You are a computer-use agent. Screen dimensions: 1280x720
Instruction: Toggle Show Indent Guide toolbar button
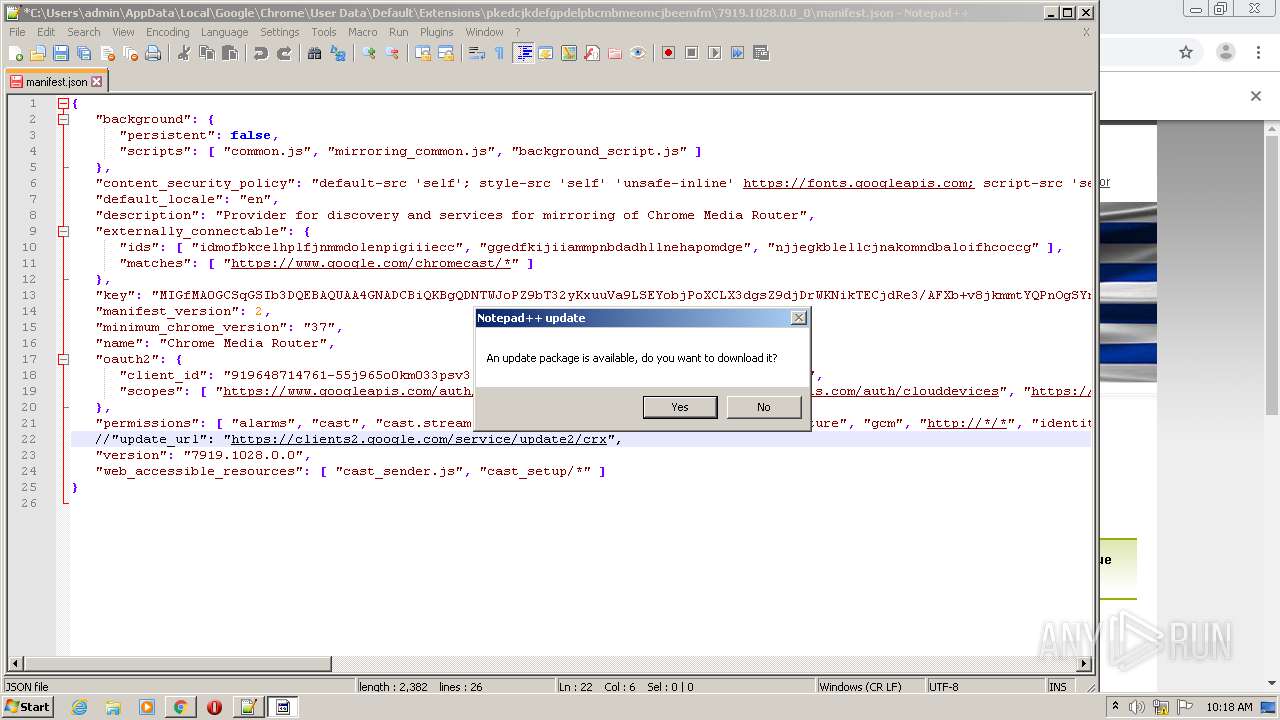point(523,53)
